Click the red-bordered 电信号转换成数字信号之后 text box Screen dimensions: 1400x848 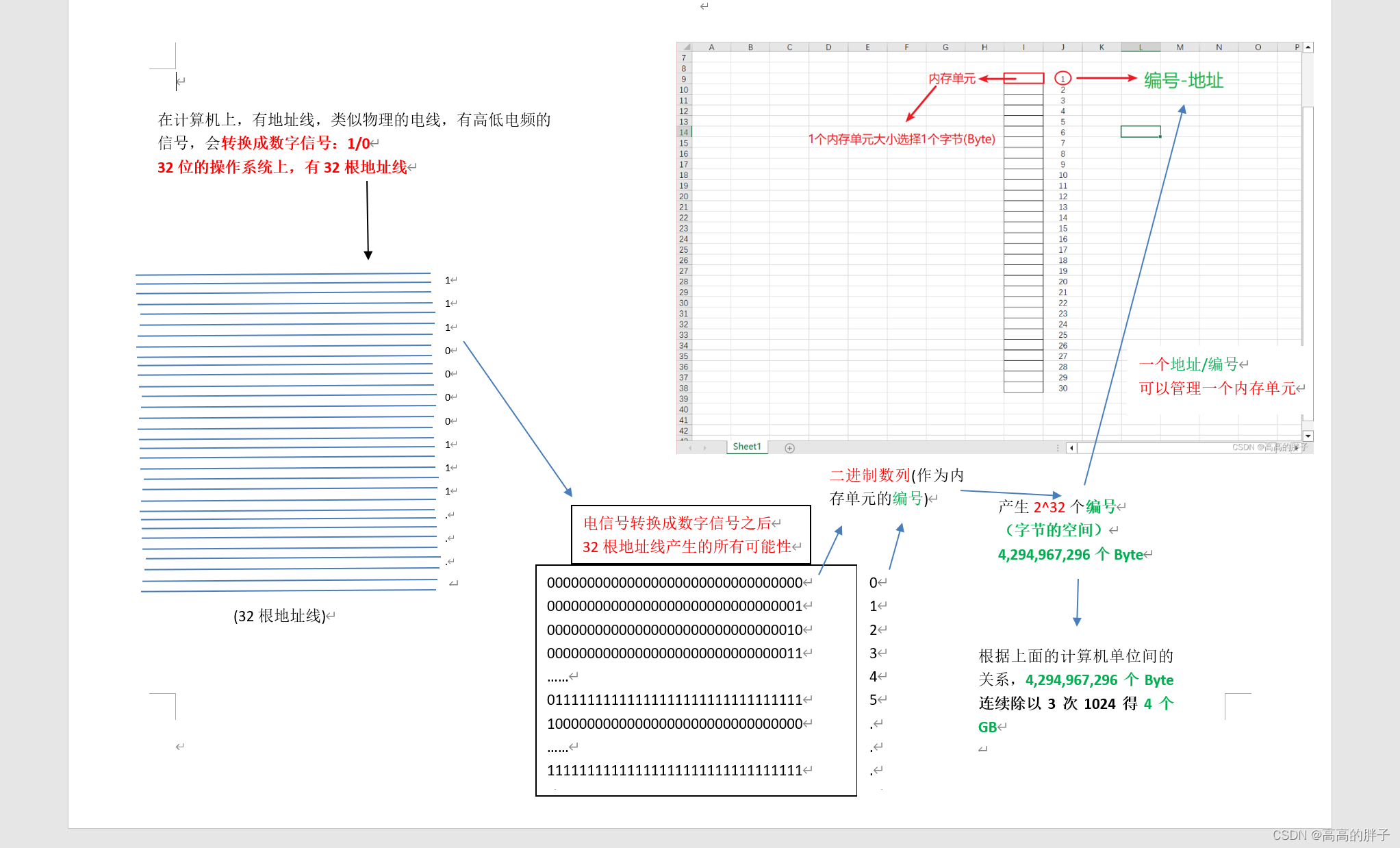[691, 535]
